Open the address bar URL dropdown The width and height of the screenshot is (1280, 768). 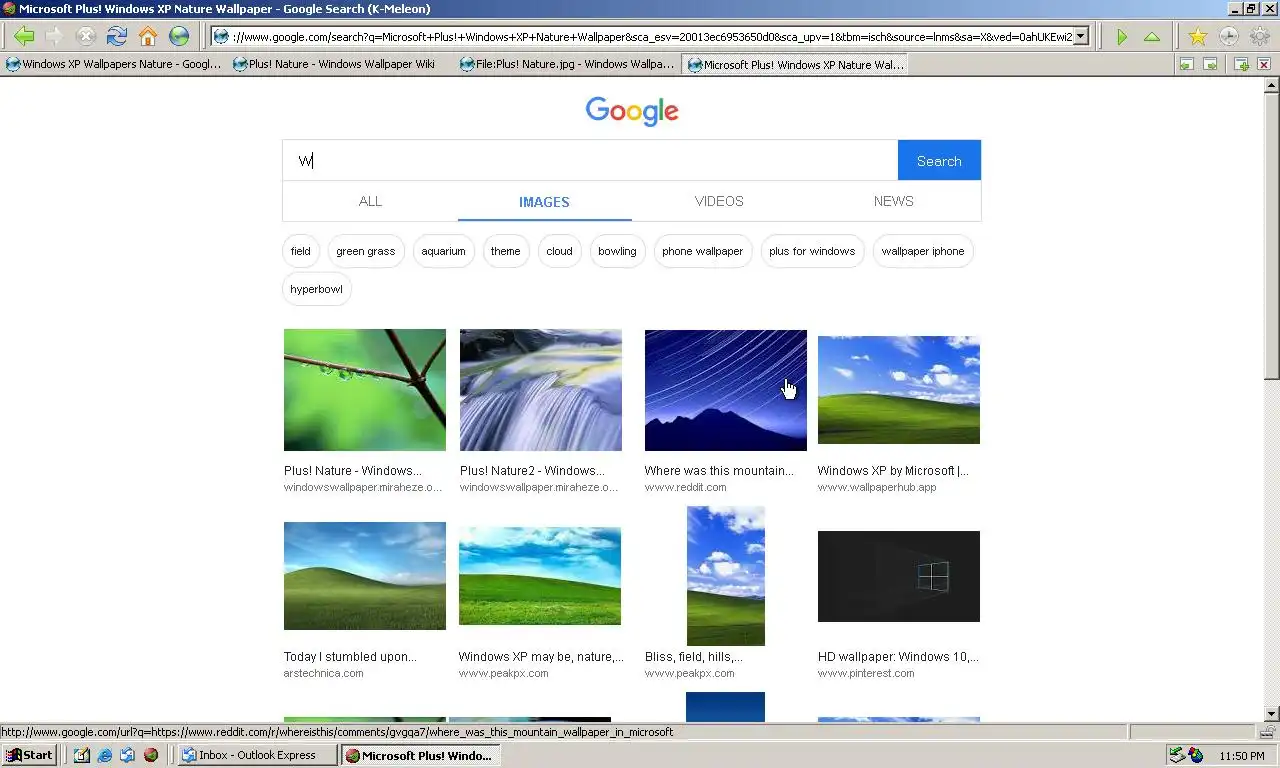tap(1081, 37)
